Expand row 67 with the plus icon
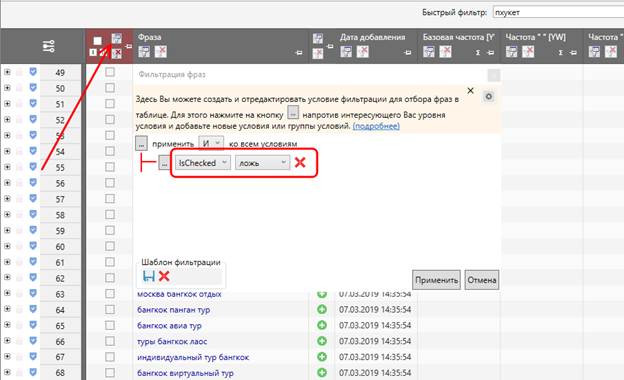 point(7,357)
